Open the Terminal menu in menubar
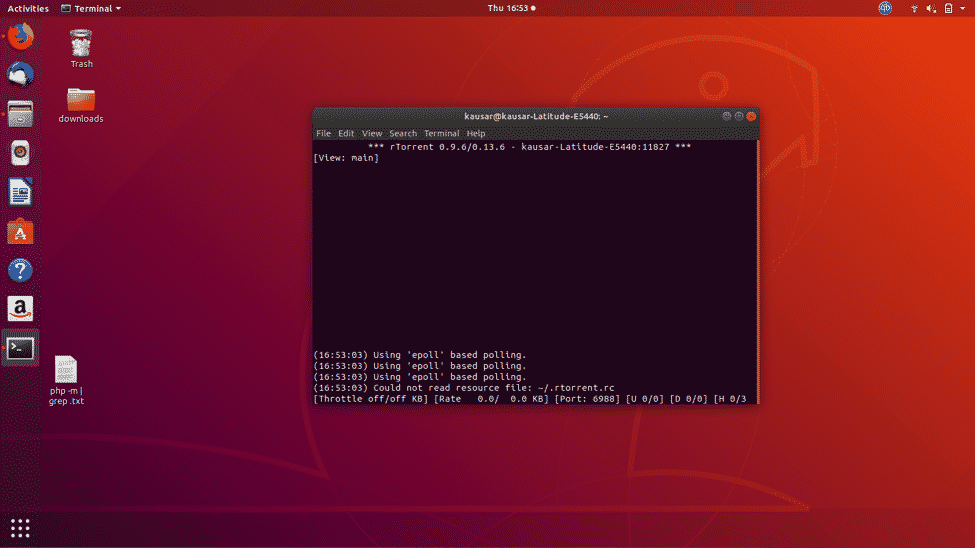Viewport: 975px width, 548px height. pyautogui.click(x=441, y=133)
